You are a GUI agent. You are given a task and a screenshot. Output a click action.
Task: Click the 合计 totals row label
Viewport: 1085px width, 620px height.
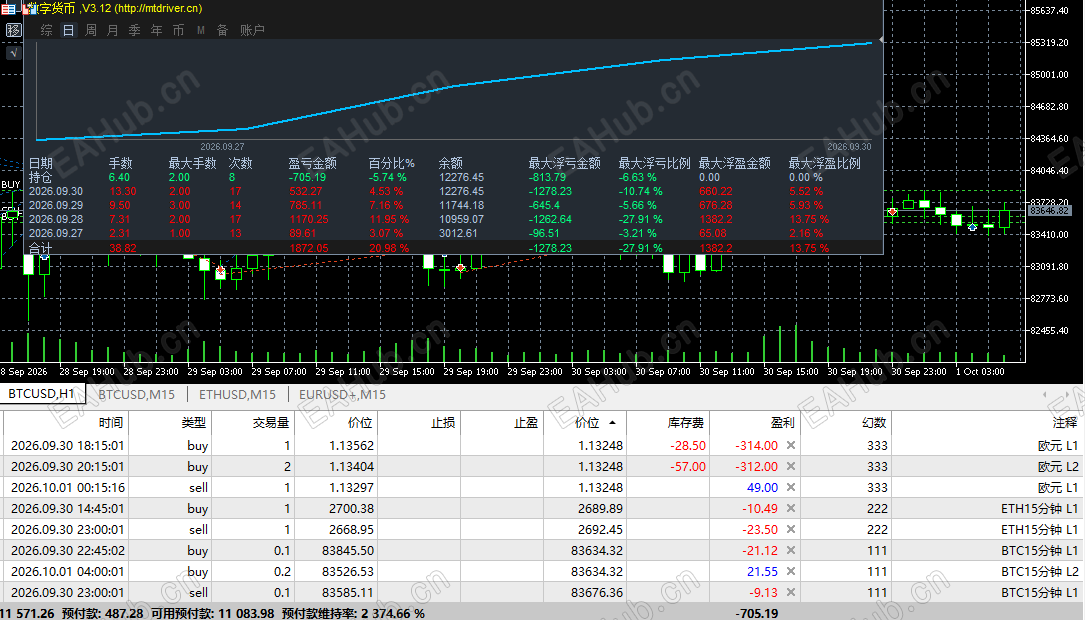tap(40, 248)
